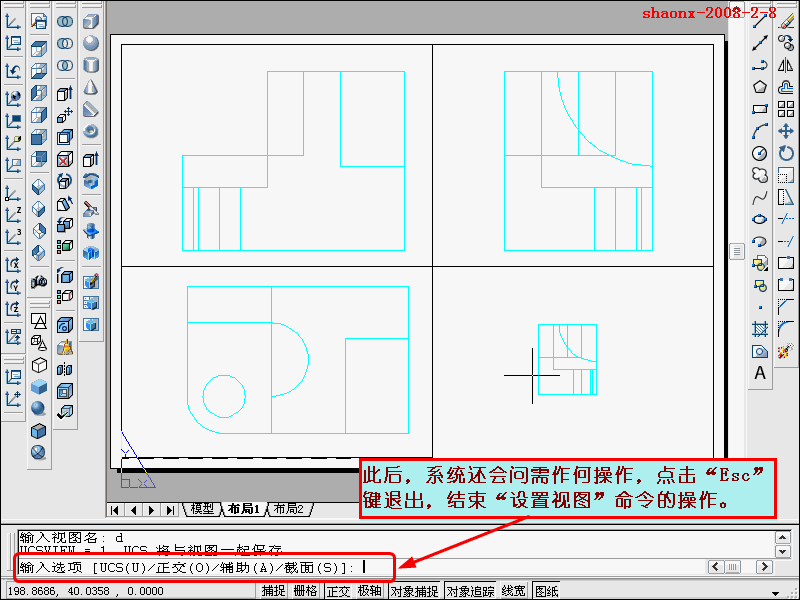
Task: Click the Separate solids icon
Action: (65, 369)
